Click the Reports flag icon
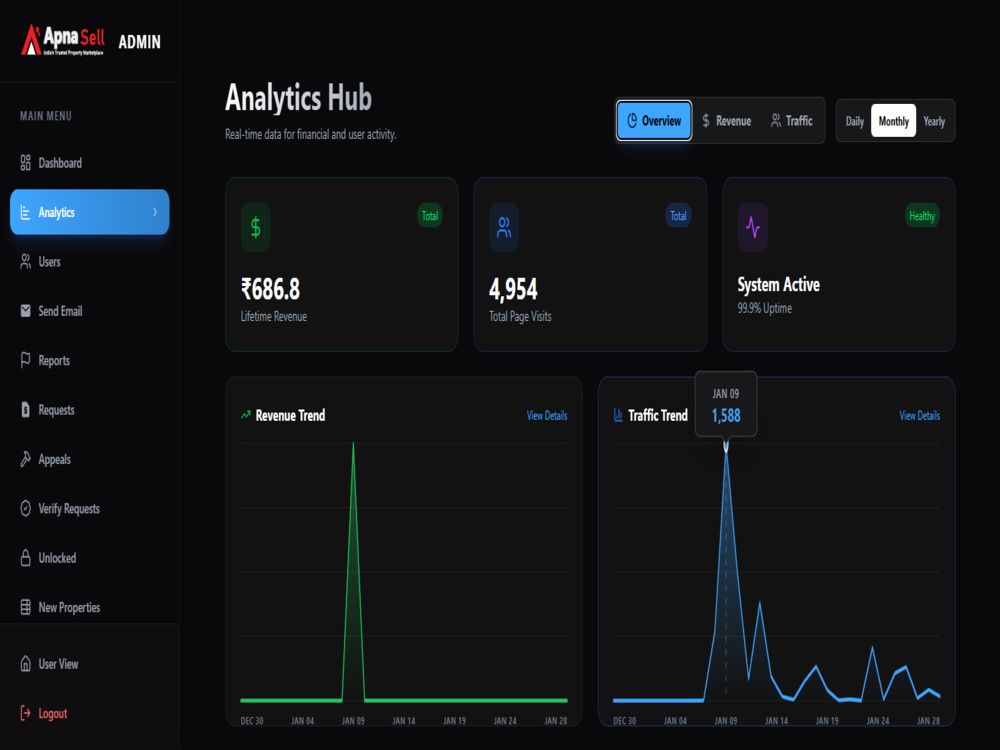 (x=26, y=360)
